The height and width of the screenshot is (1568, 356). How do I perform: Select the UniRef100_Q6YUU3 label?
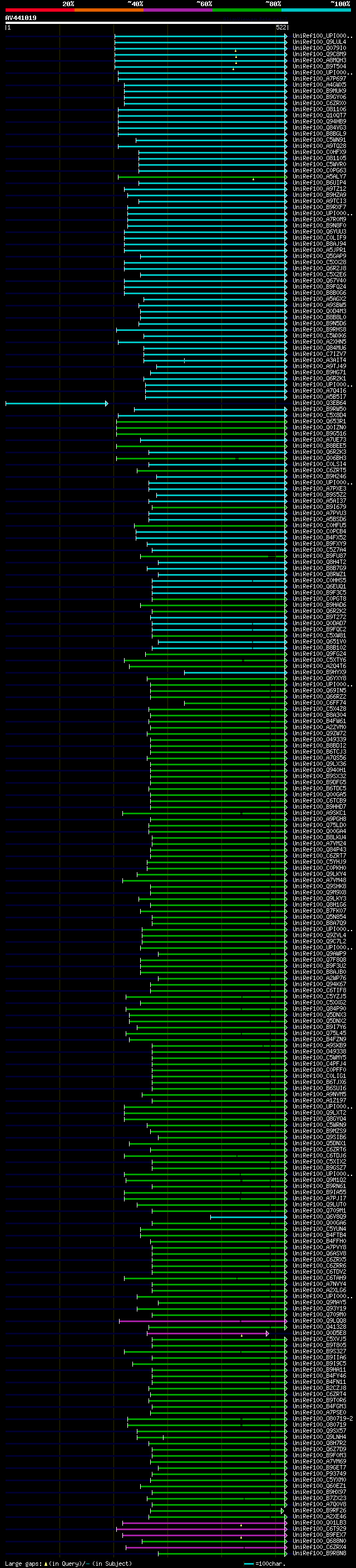click(x=319, y=231)
